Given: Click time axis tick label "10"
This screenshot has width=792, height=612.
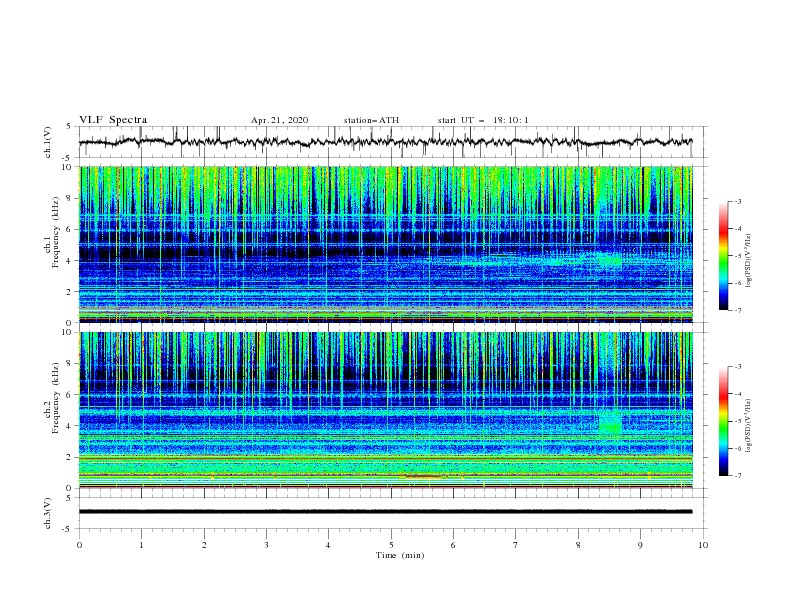Looking at the screenshot, I should pos(703,545).
